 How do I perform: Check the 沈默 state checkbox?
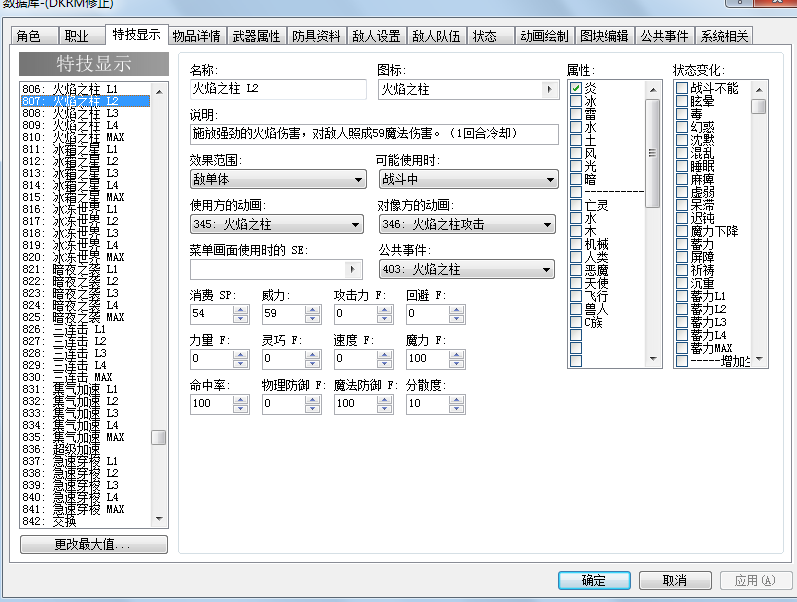pos(682,140)
